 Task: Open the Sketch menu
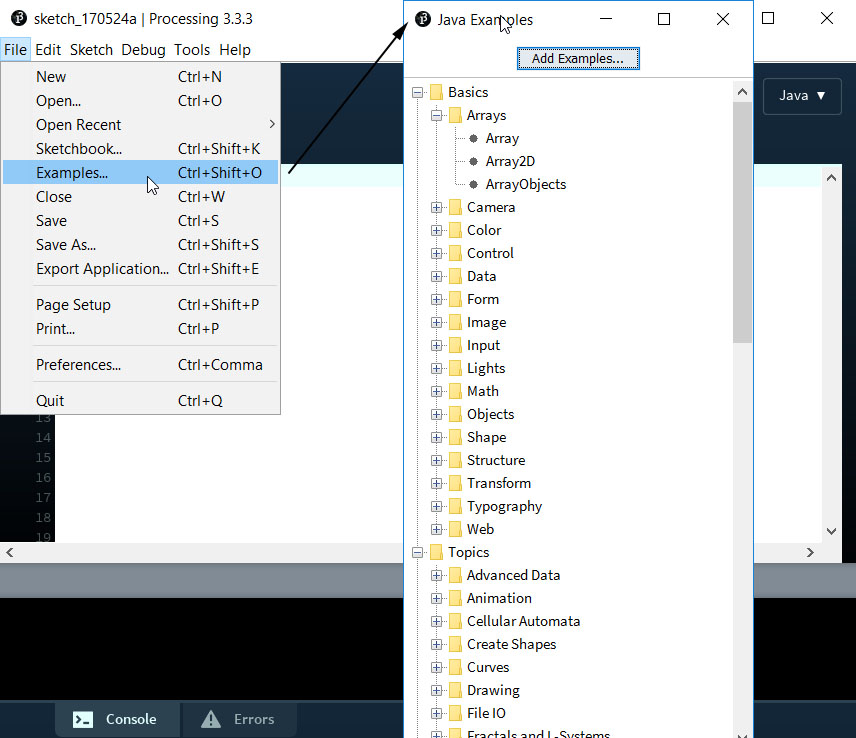(x=91, y=50)
